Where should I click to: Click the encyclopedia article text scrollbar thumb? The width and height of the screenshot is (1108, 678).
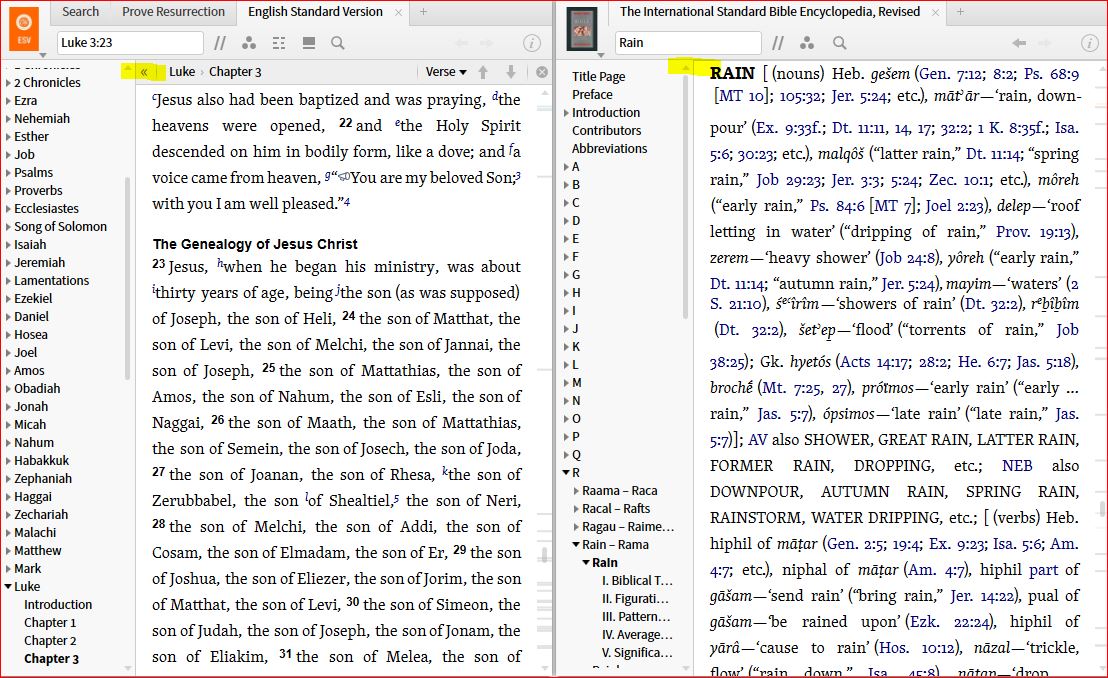1102,509
